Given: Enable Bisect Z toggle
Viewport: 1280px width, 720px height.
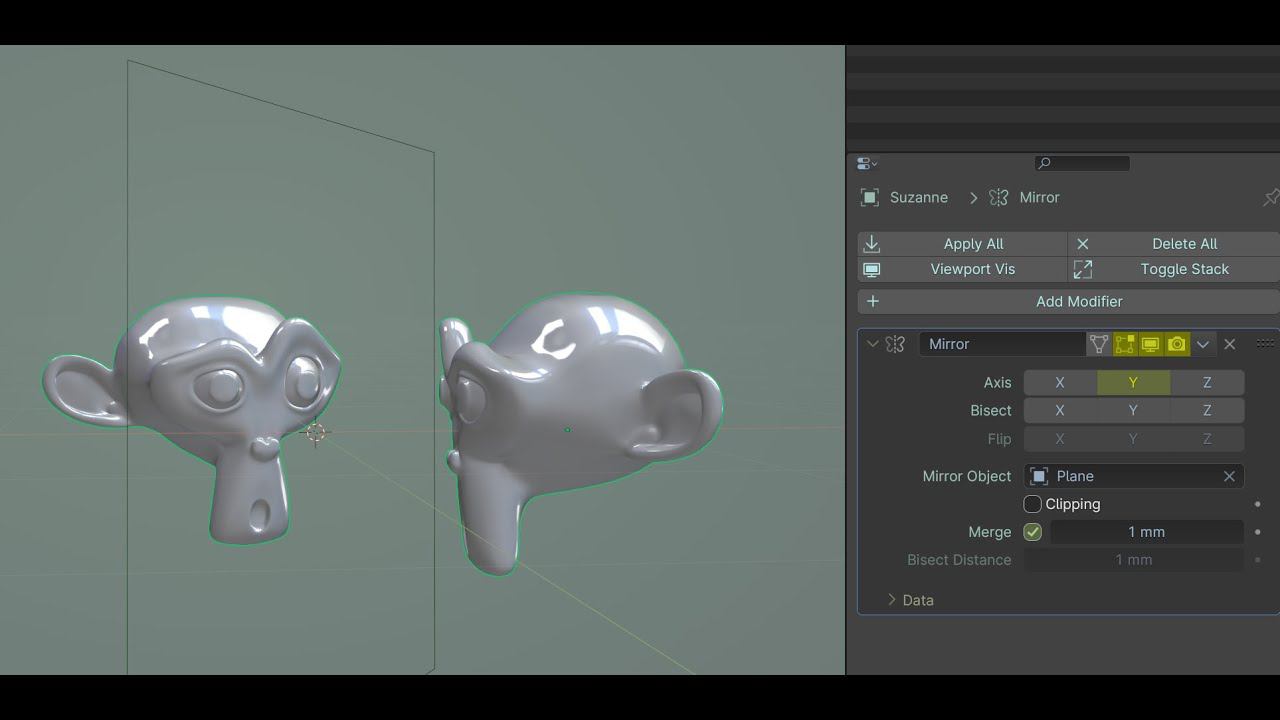Looking at the screenshot, I should [x=1207, y=411].
